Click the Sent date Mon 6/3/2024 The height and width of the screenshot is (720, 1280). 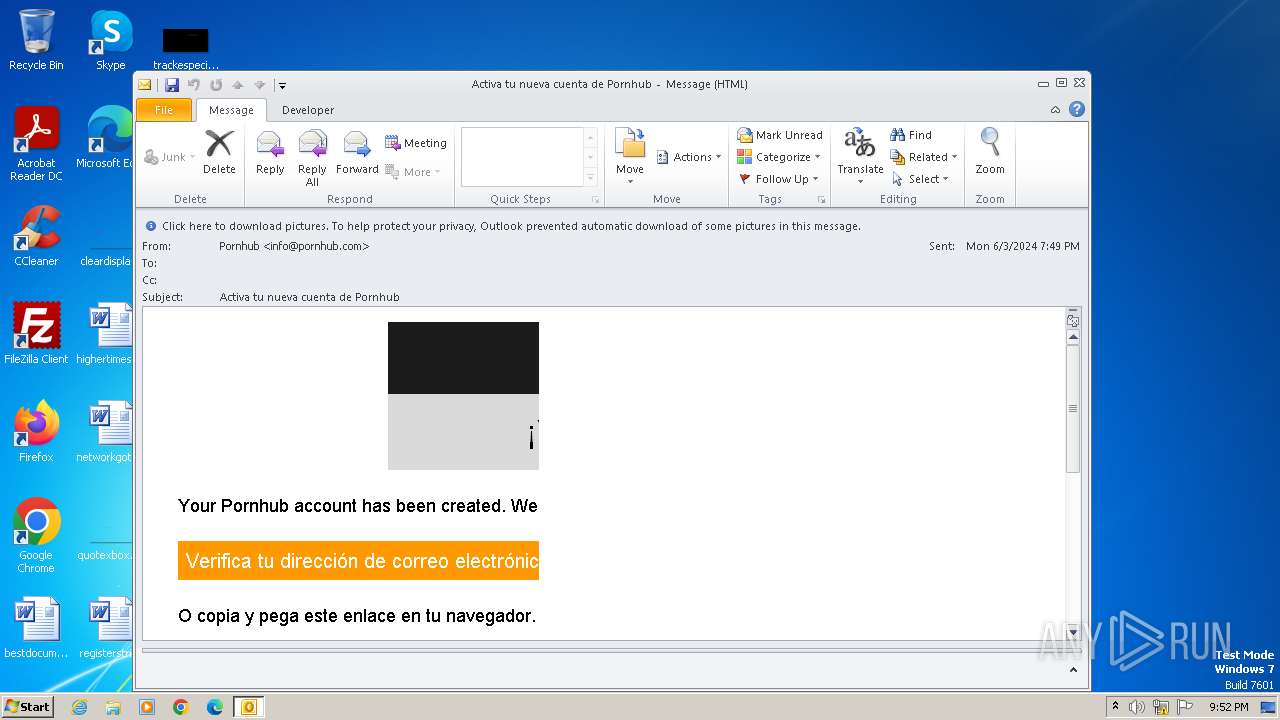click(x=1022, y=246)
